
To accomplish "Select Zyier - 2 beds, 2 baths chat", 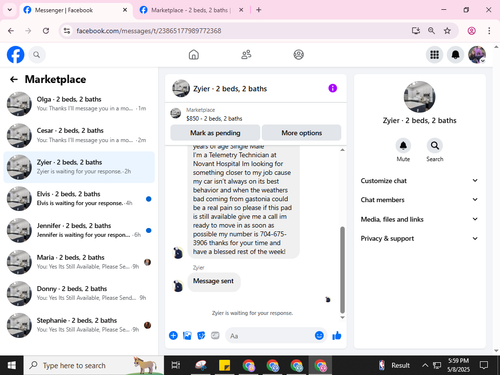I will (x=79, y=167).
